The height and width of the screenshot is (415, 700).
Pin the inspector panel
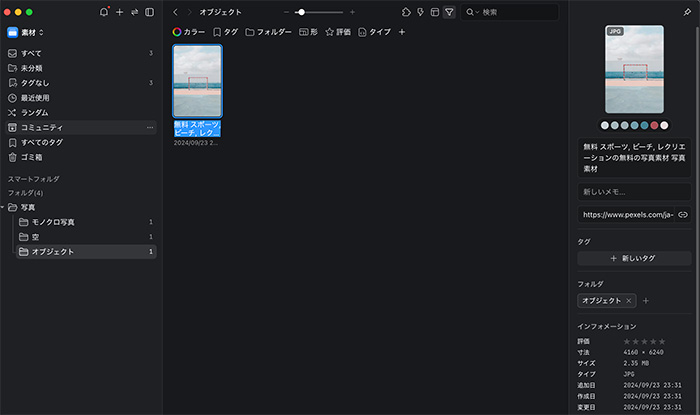[x=685, y=12]
